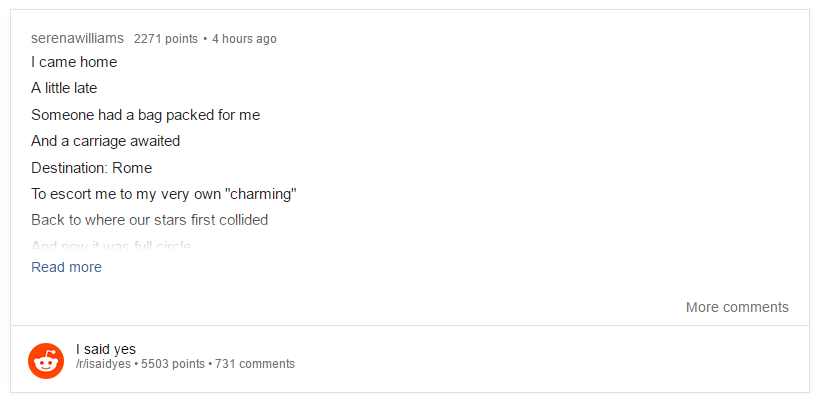Open serenawilliams user profile link
The width and height of the screenshot is (829, 403).
click(x=78, y=39)
